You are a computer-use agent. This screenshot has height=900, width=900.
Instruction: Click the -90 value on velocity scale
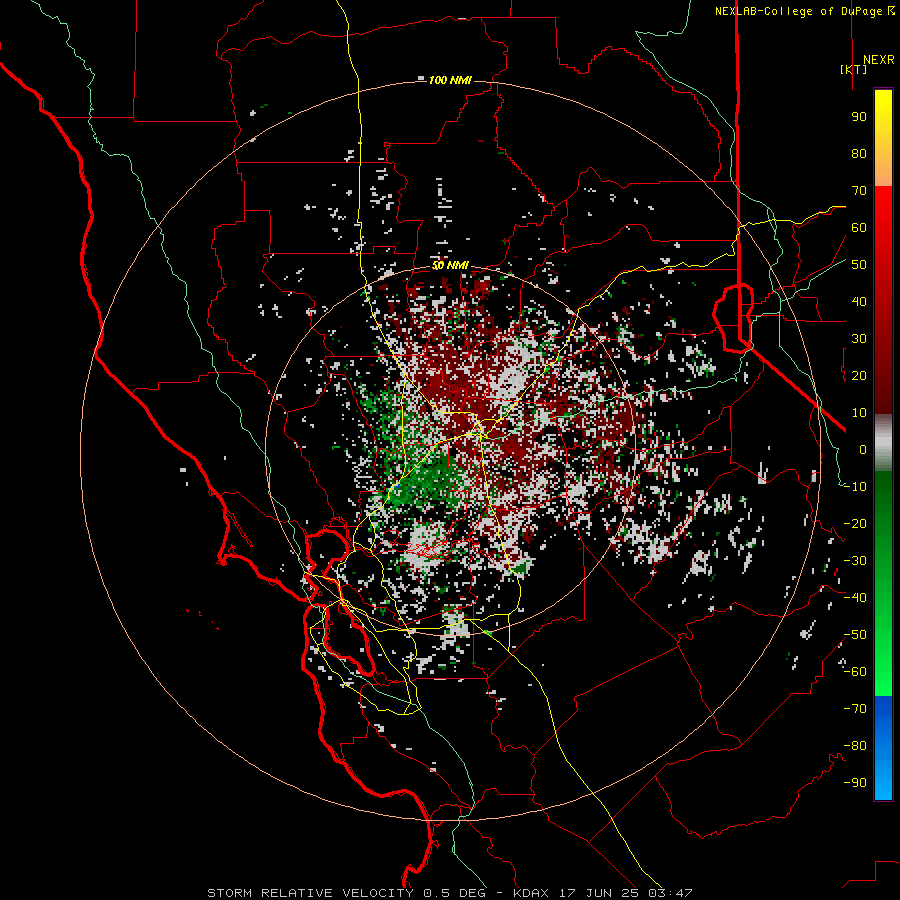click(855, 783)
